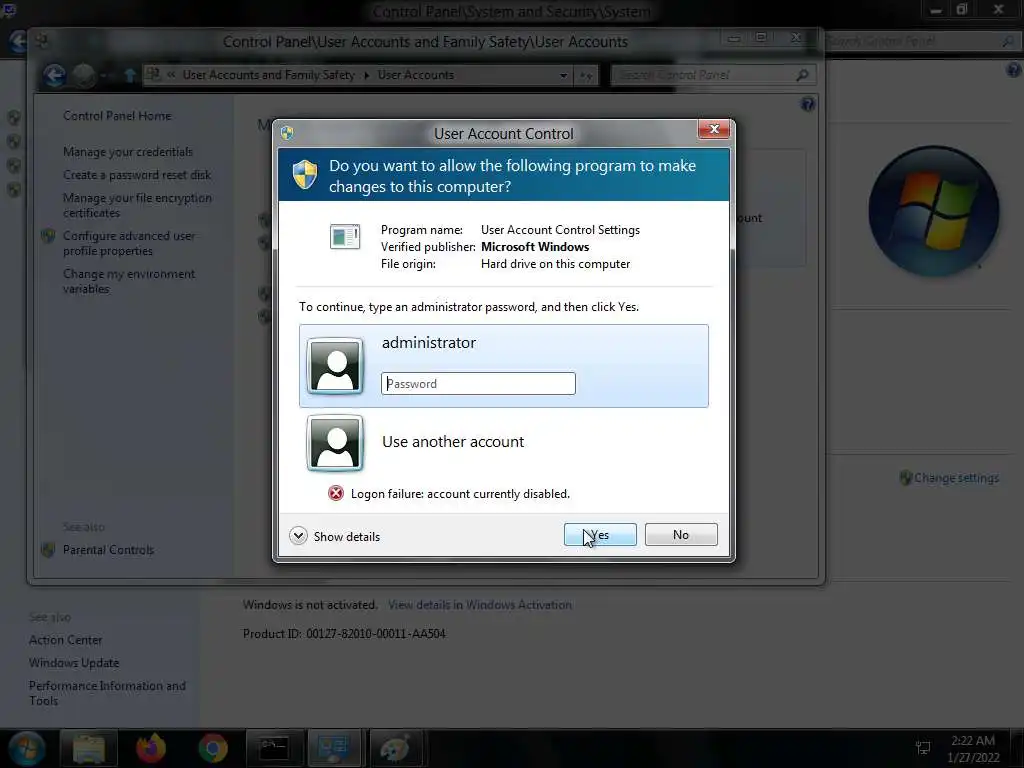
Task: Click search magnifier in User Accounts window
Action: click(803, 75)
